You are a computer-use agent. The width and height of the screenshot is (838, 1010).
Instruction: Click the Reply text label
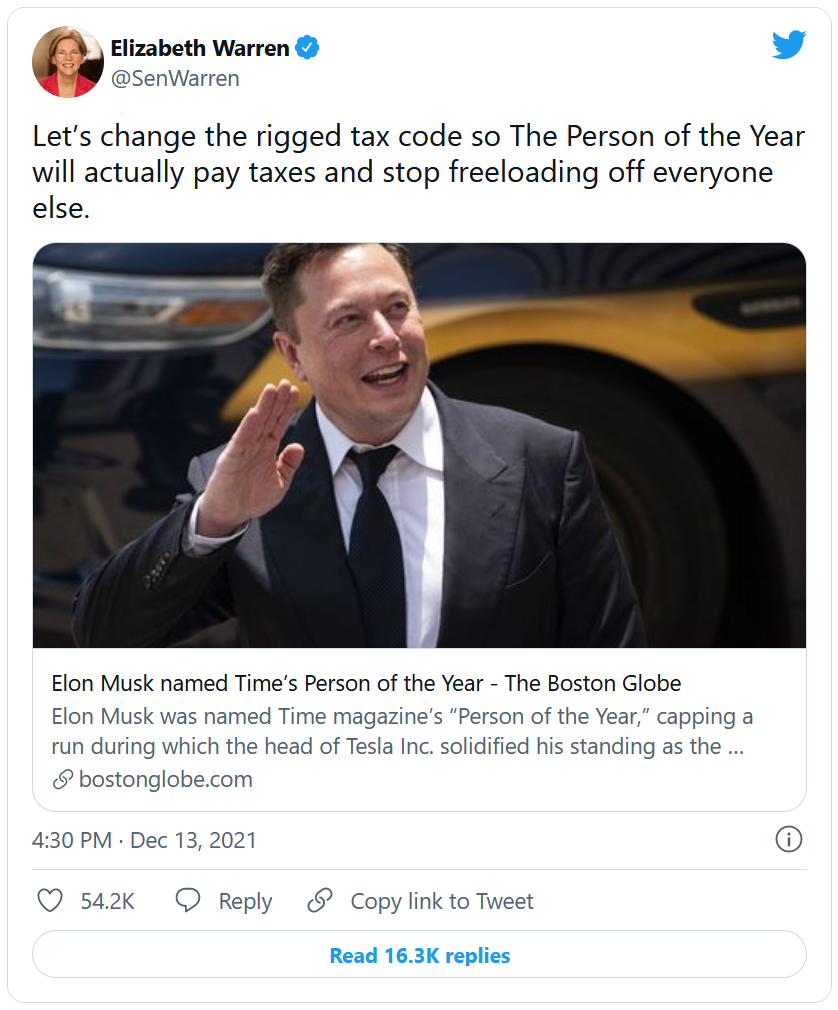[x=245, y=901]
